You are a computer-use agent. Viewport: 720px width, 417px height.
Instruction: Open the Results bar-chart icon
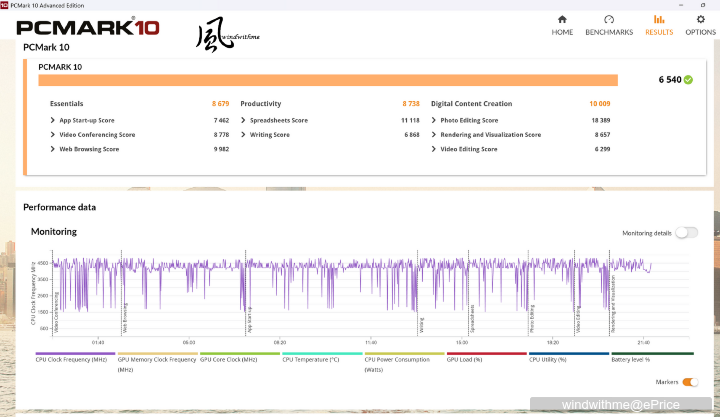tap(658, 19)
